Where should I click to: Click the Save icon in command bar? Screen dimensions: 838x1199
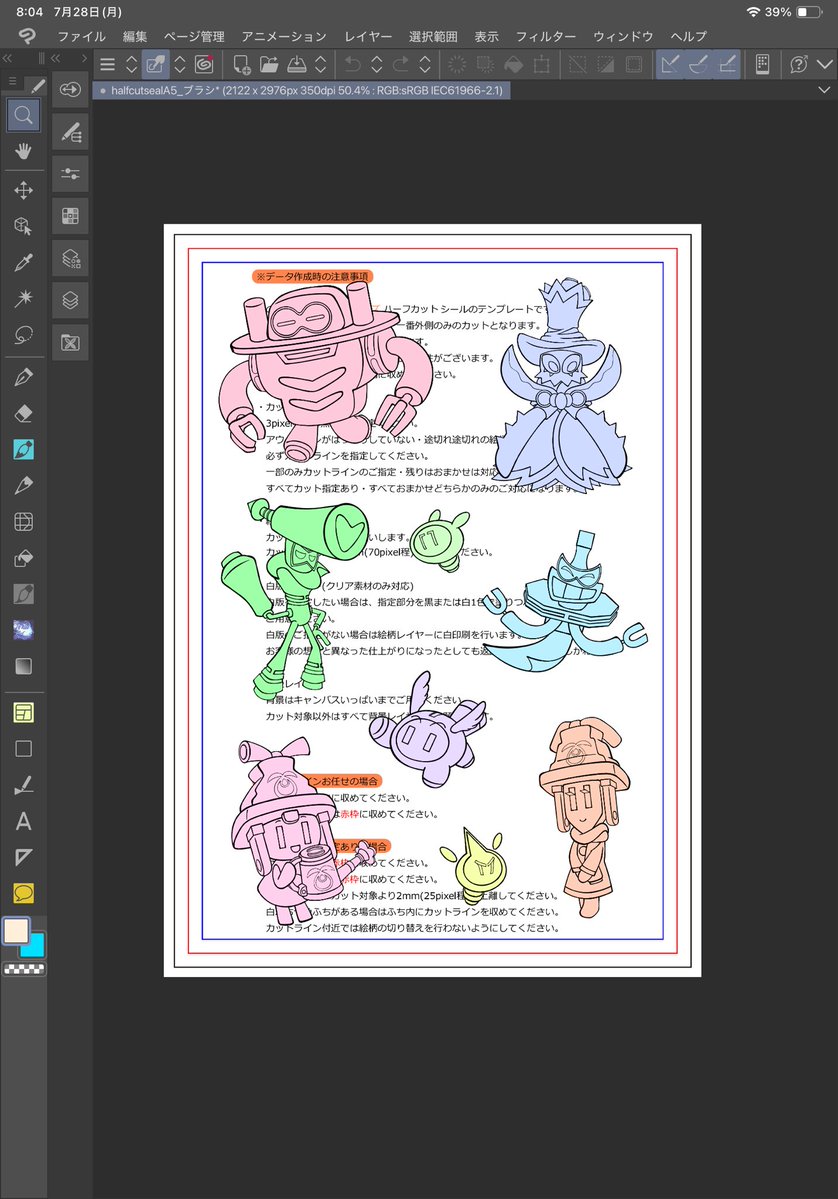(297, 65)
